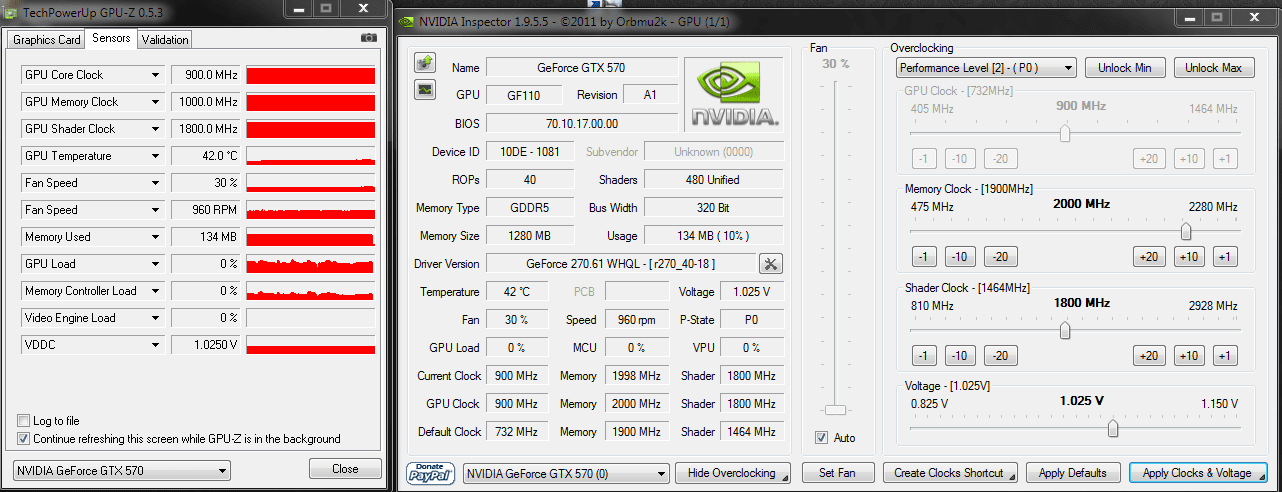Click the Memory Clock slider handle
Viewport: 1282px width, 492px height.
[1186, 231]
